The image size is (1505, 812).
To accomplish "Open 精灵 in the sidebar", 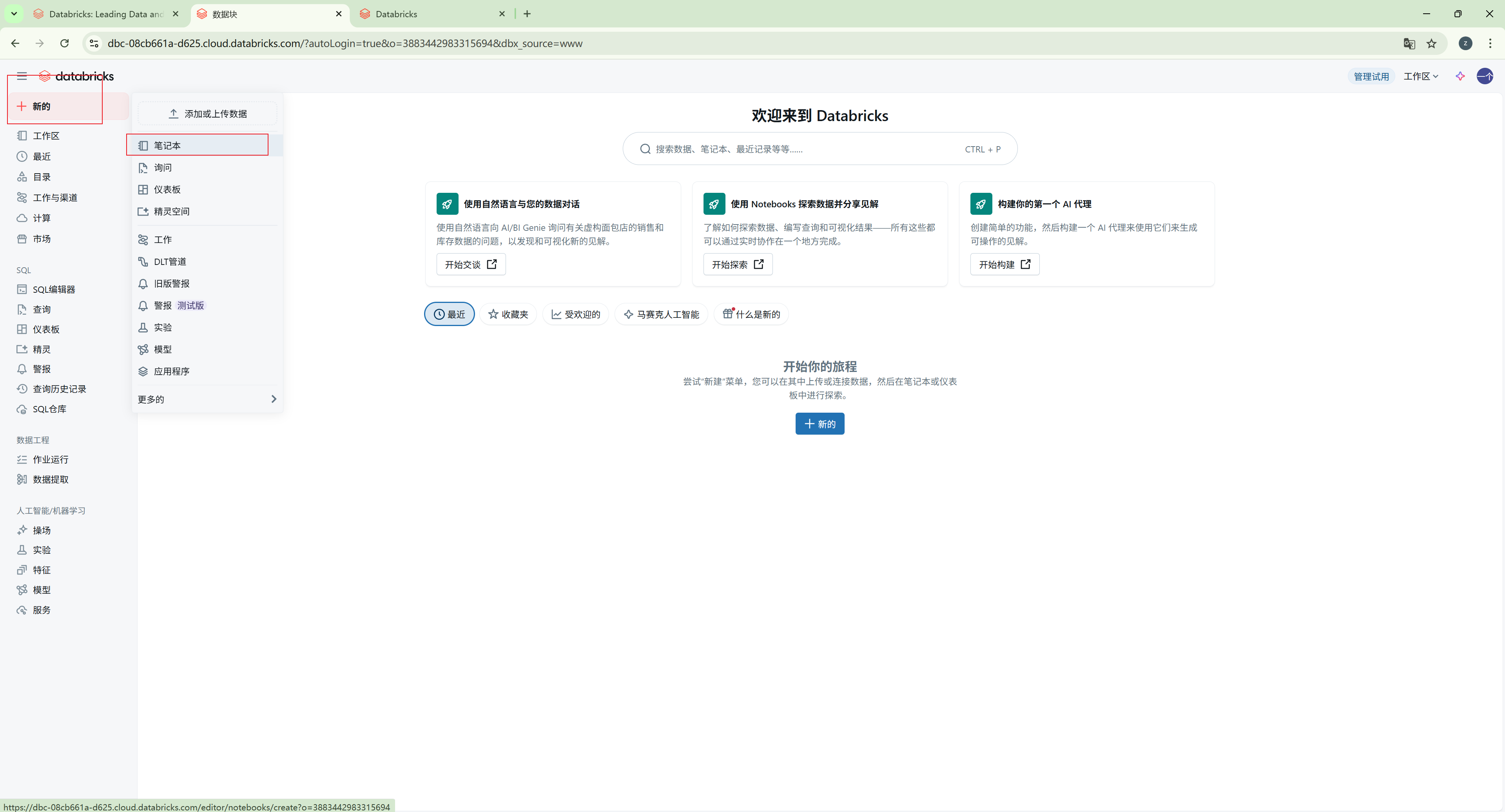I will pyautogui.click(x=68, y=349).
